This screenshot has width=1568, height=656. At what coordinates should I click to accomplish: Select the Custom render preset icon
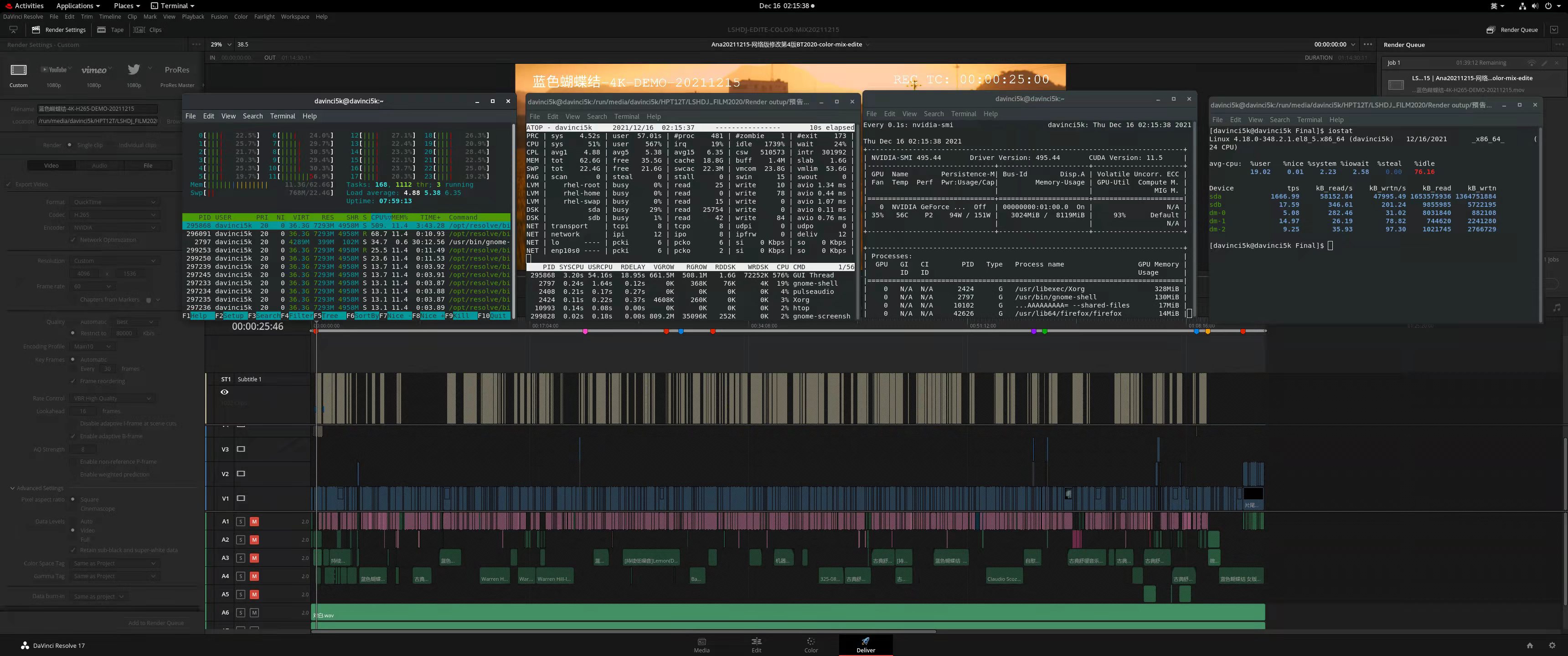point(18,71)
